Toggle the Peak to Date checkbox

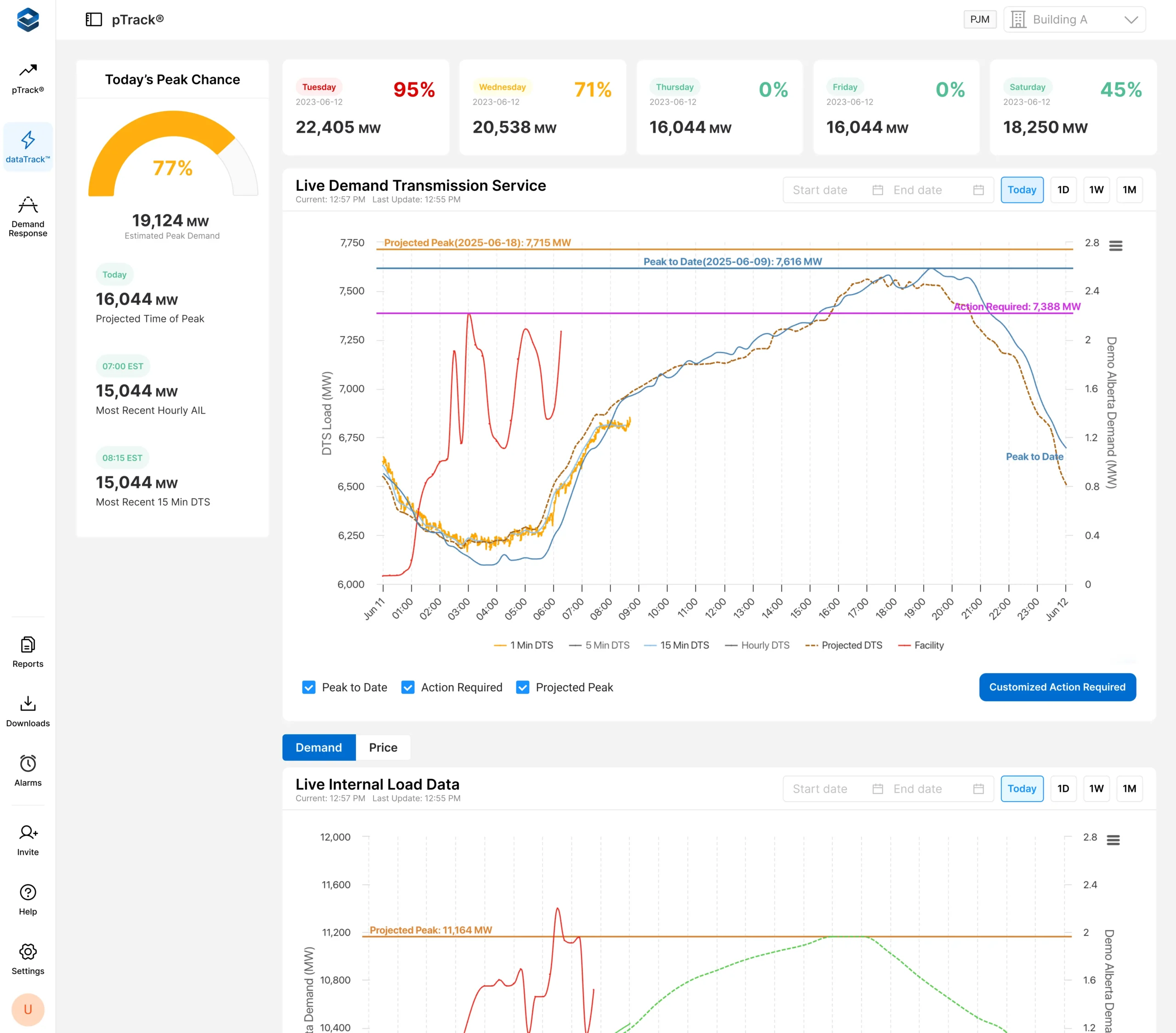point(309,687)
